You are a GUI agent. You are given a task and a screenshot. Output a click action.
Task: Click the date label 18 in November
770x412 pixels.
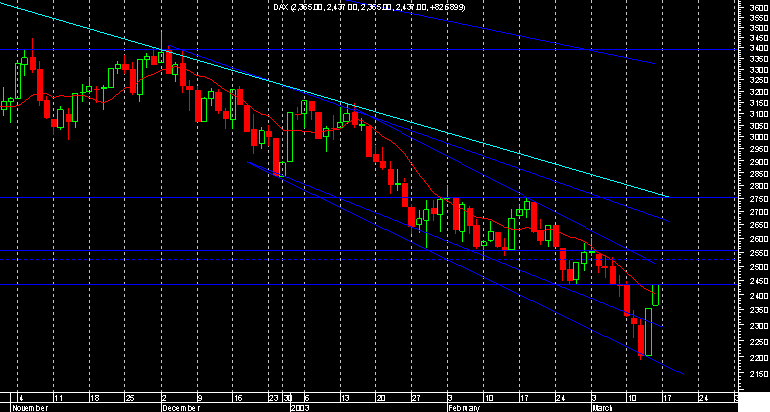coord(93,397)
